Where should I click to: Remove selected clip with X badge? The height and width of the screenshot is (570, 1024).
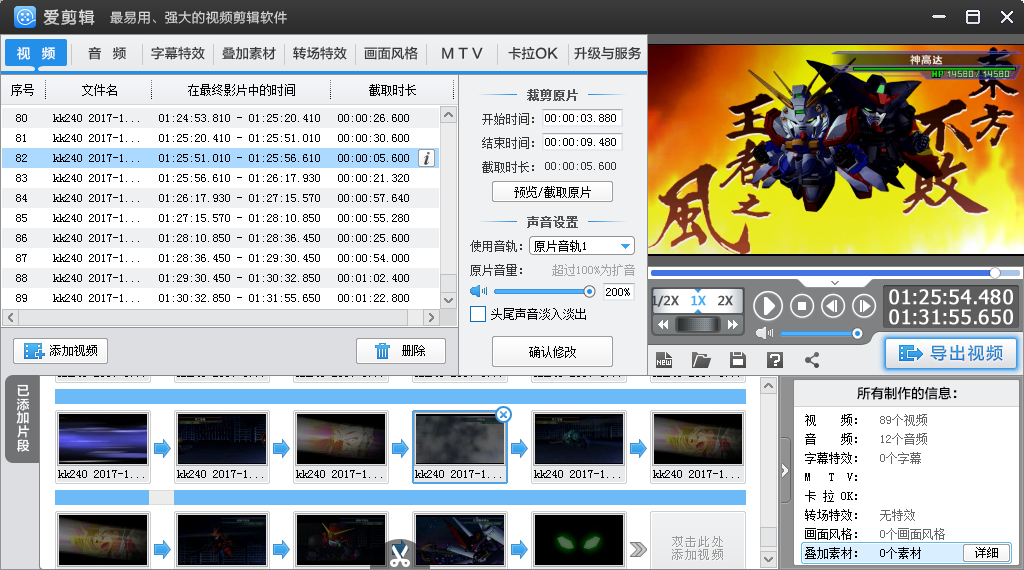503,415
